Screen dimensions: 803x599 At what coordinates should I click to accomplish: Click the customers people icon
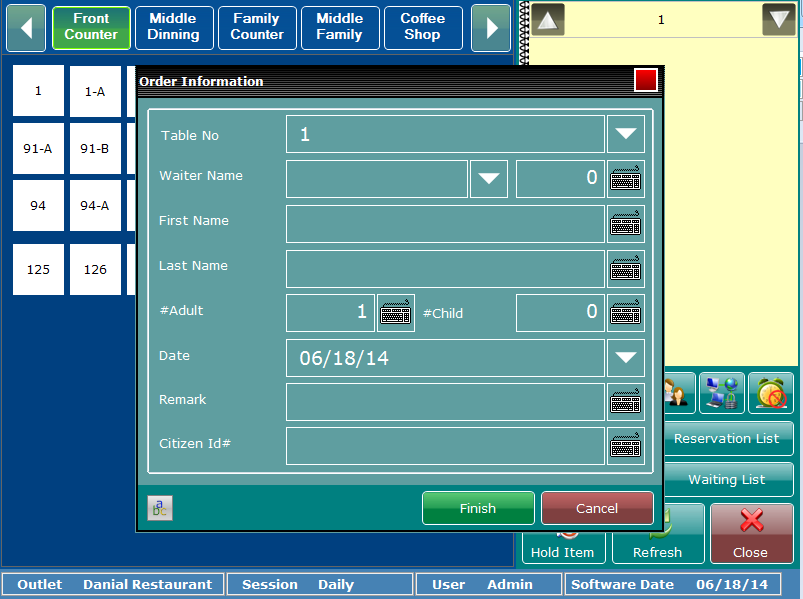[x=680, y=393]
